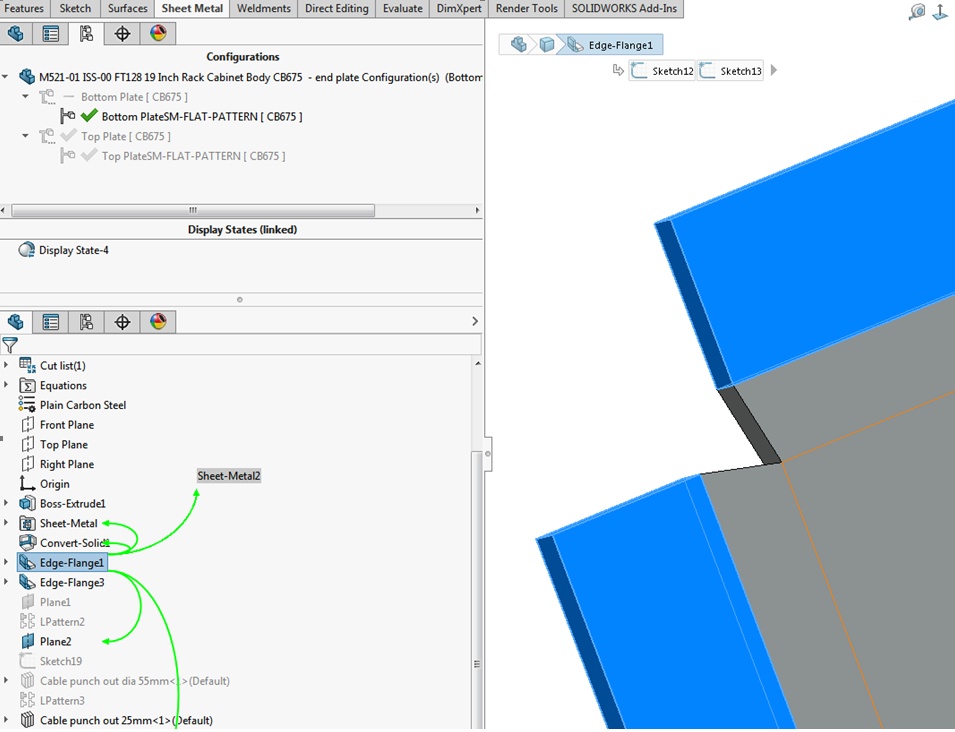Open the DisplayManager tab in top panel
Image resolution: width=955 pixels, height=732 pixels.
coord(158,33)
